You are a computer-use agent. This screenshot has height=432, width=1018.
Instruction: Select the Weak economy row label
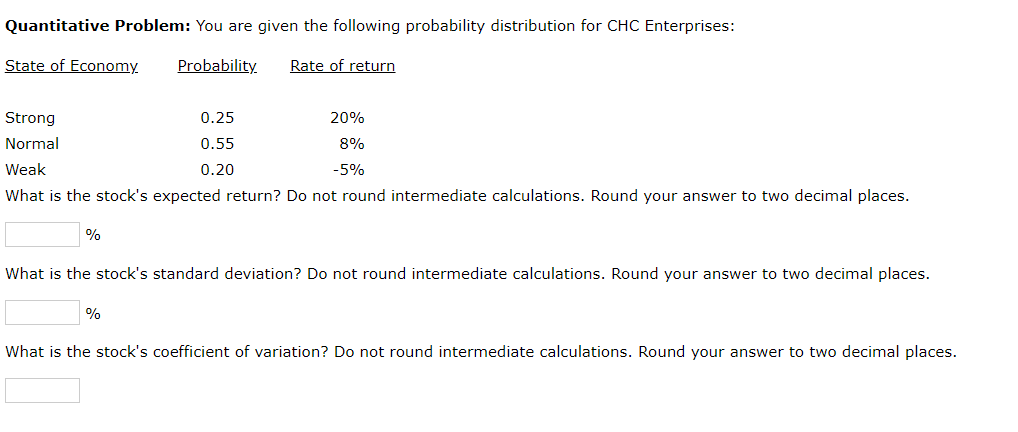pos(25,170)
